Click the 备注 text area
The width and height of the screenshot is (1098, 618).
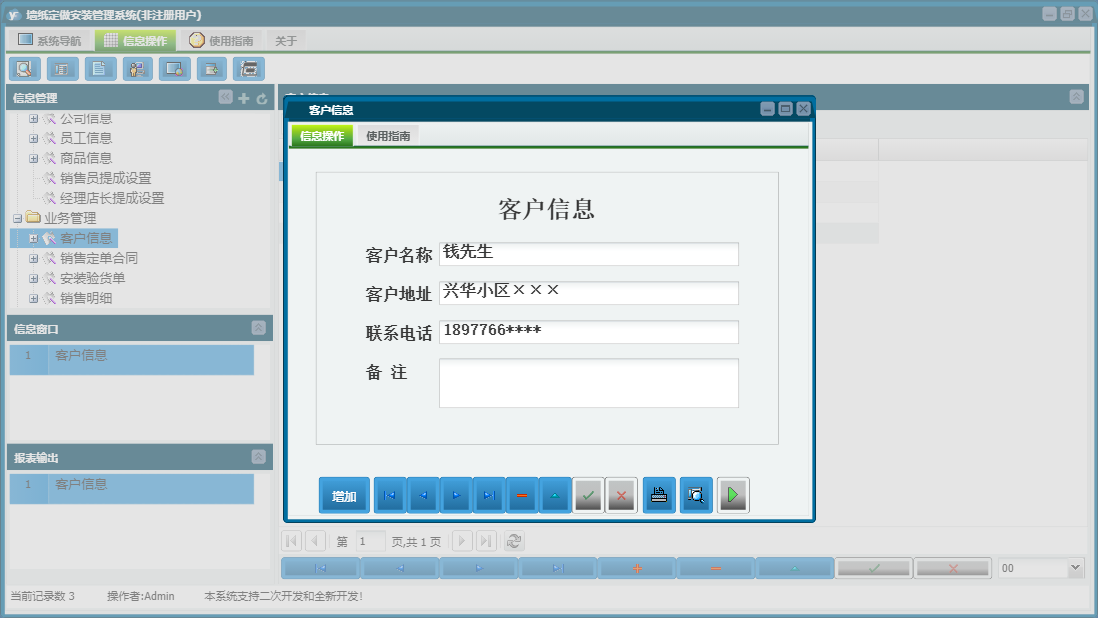pyautogui.click(x=589, y=383)
